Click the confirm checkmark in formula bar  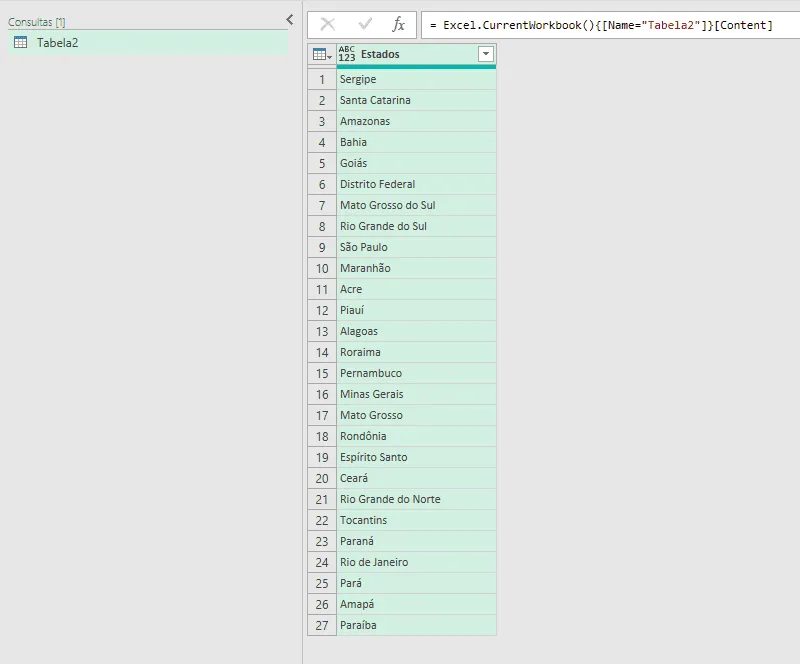point(365,24)
